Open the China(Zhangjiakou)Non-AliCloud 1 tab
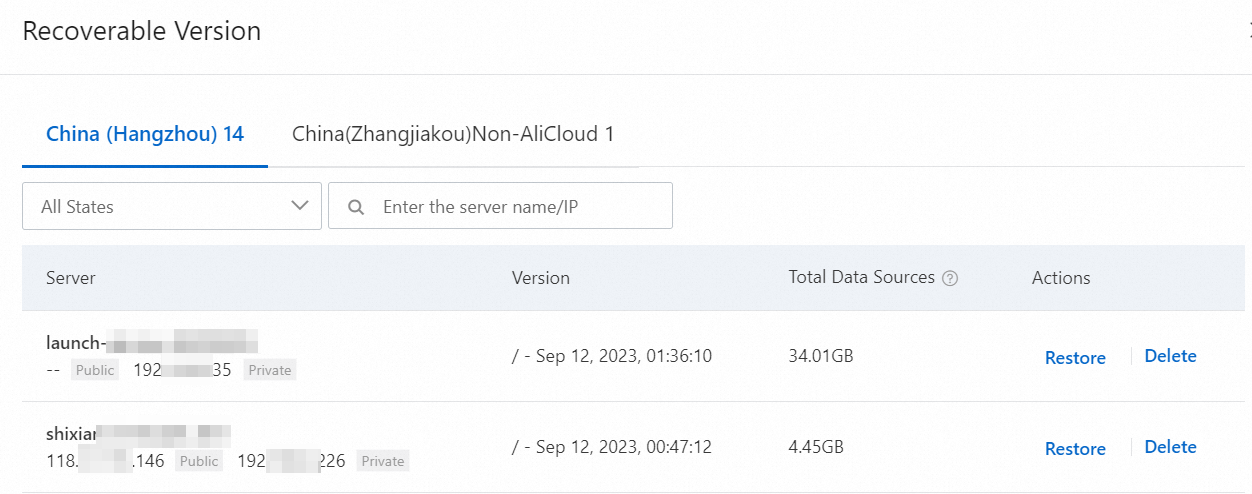 pyautogui.click(x=453, y=134)
